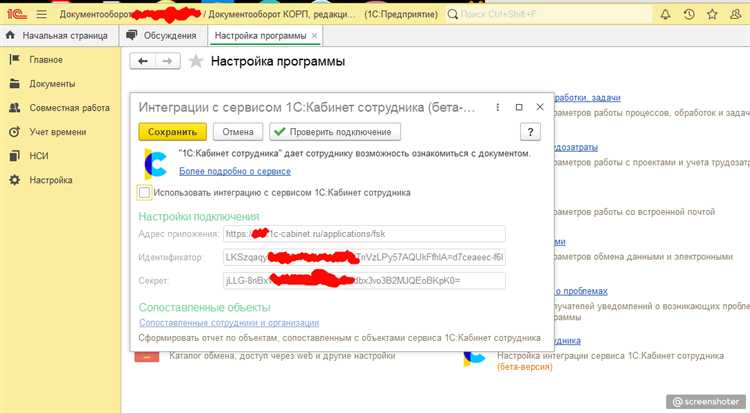
Task: Click the Настройка gear icon
Action: [15, 180]
